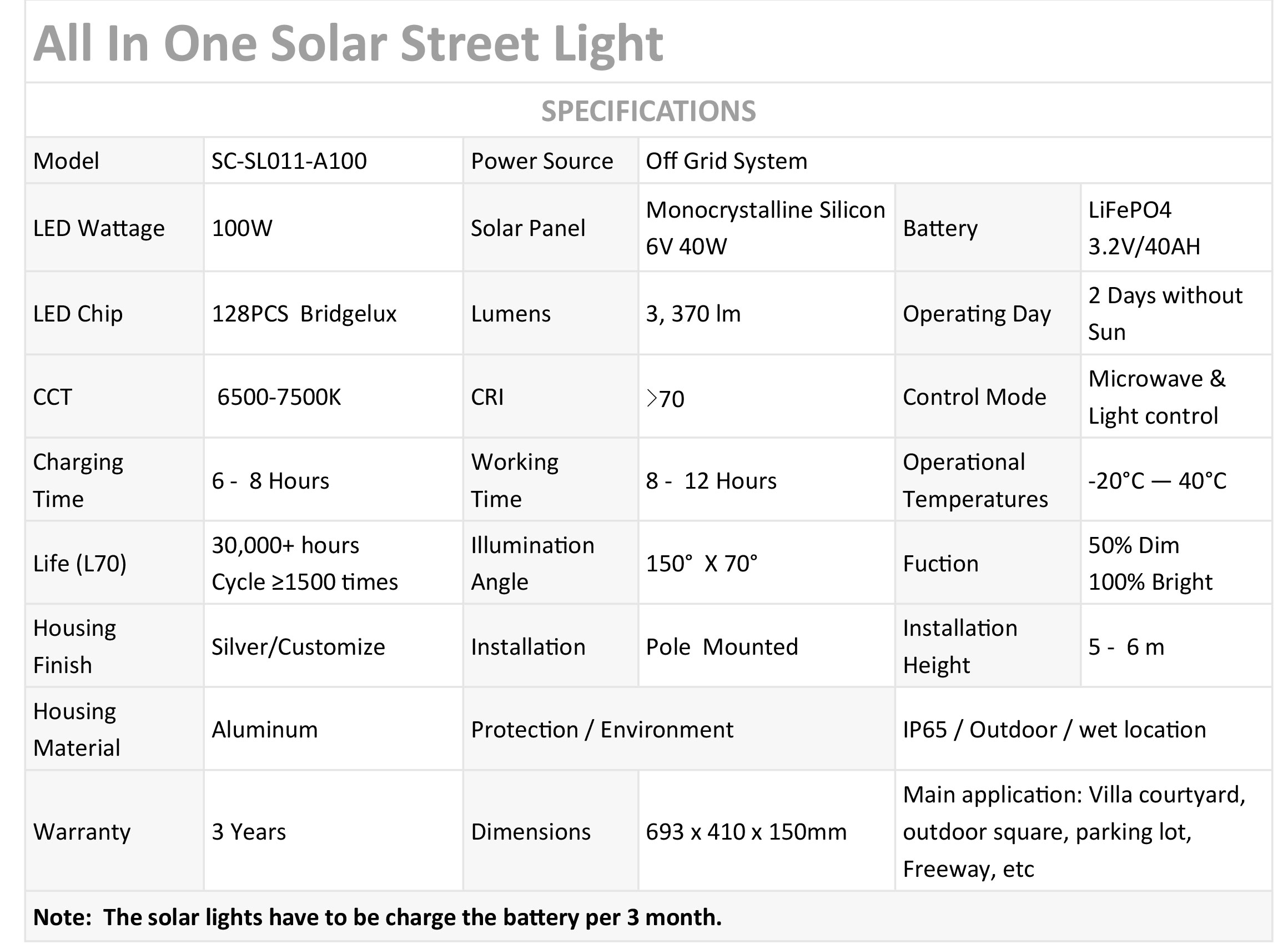Image resolution: width=1288 pixels, height=944 pixels.
Task: Click the SPECIFICATIONS header row
Action: pos(648,111)
